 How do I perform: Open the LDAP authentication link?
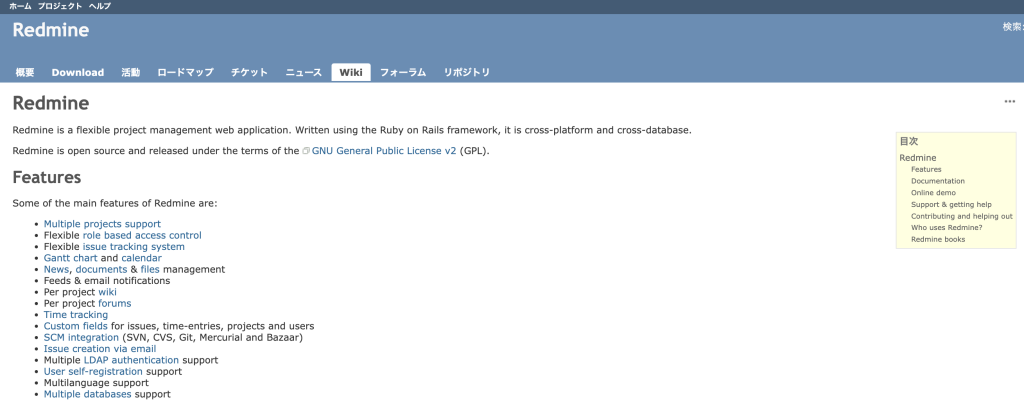click(x=131, y=360)
